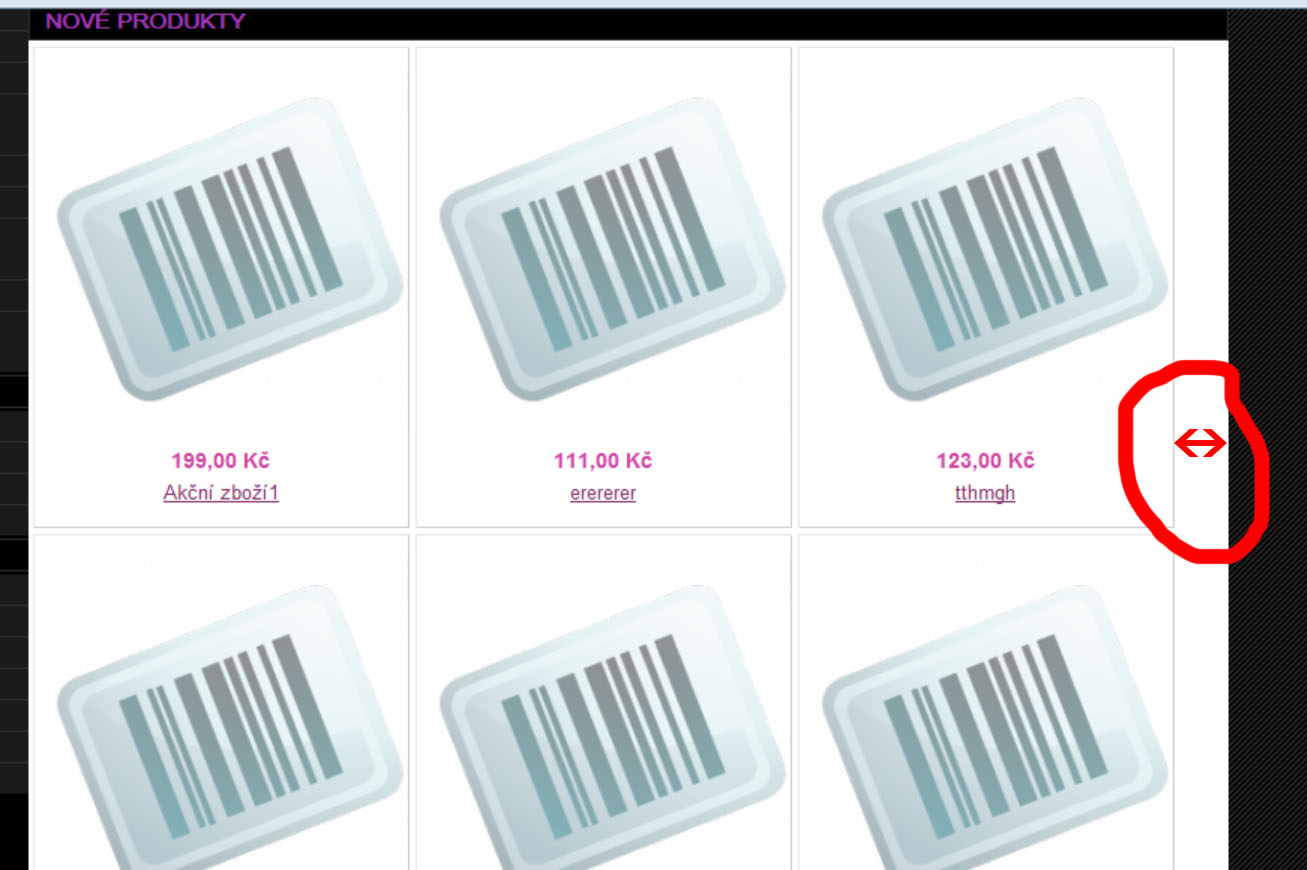This screenshot has width=1307, height=870.
Task: Select the 111,00 Kč price text
Action: (x=602, y=461)
